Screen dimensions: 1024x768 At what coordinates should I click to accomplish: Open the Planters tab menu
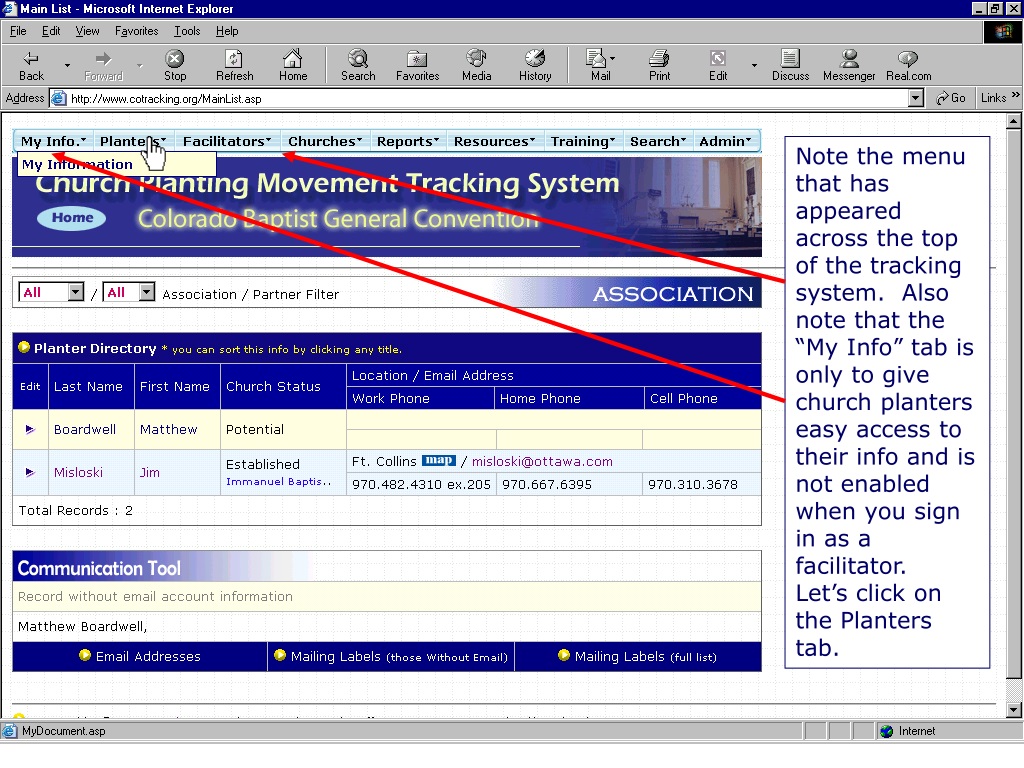coord(133,141)
